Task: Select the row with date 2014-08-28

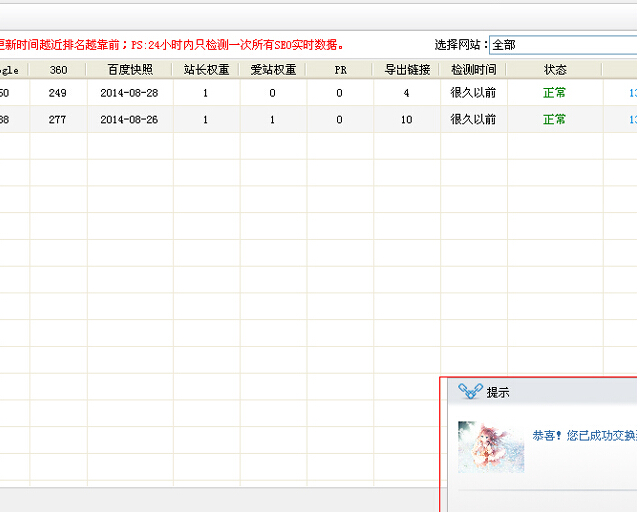Action: [x=129, y=93]
